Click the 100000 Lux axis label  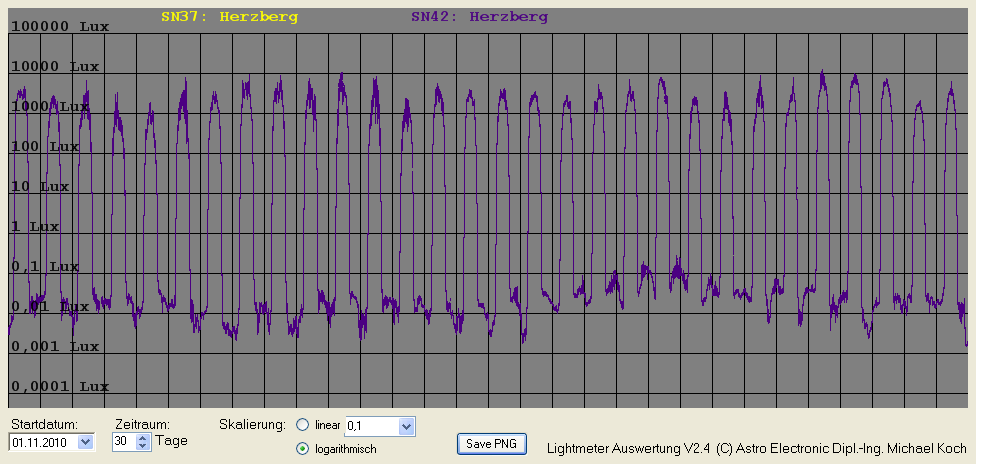click(x=59, y=27)
